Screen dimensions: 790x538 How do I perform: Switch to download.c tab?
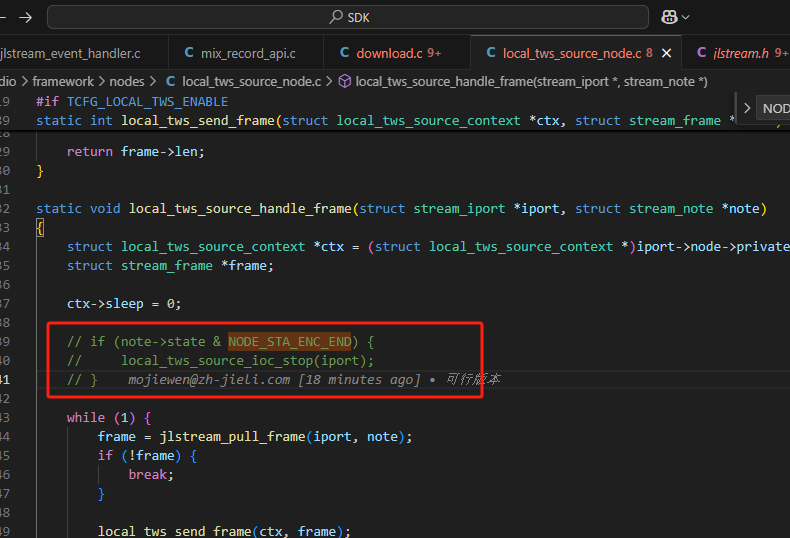point(397,53)
